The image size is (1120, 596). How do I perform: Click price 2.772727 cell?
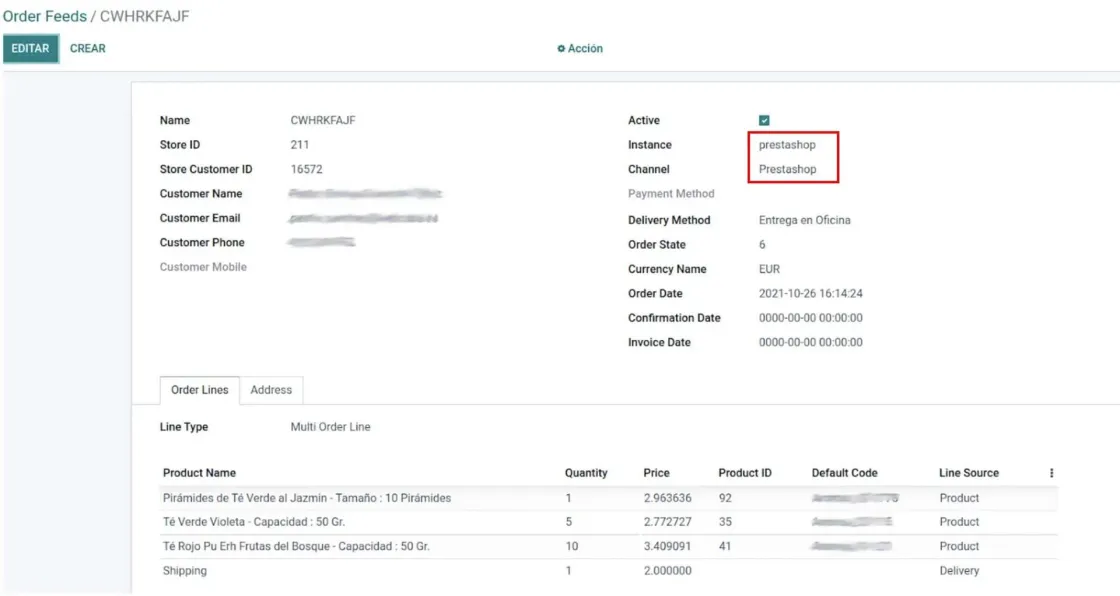pyautogui.click(x=667, y=522)
